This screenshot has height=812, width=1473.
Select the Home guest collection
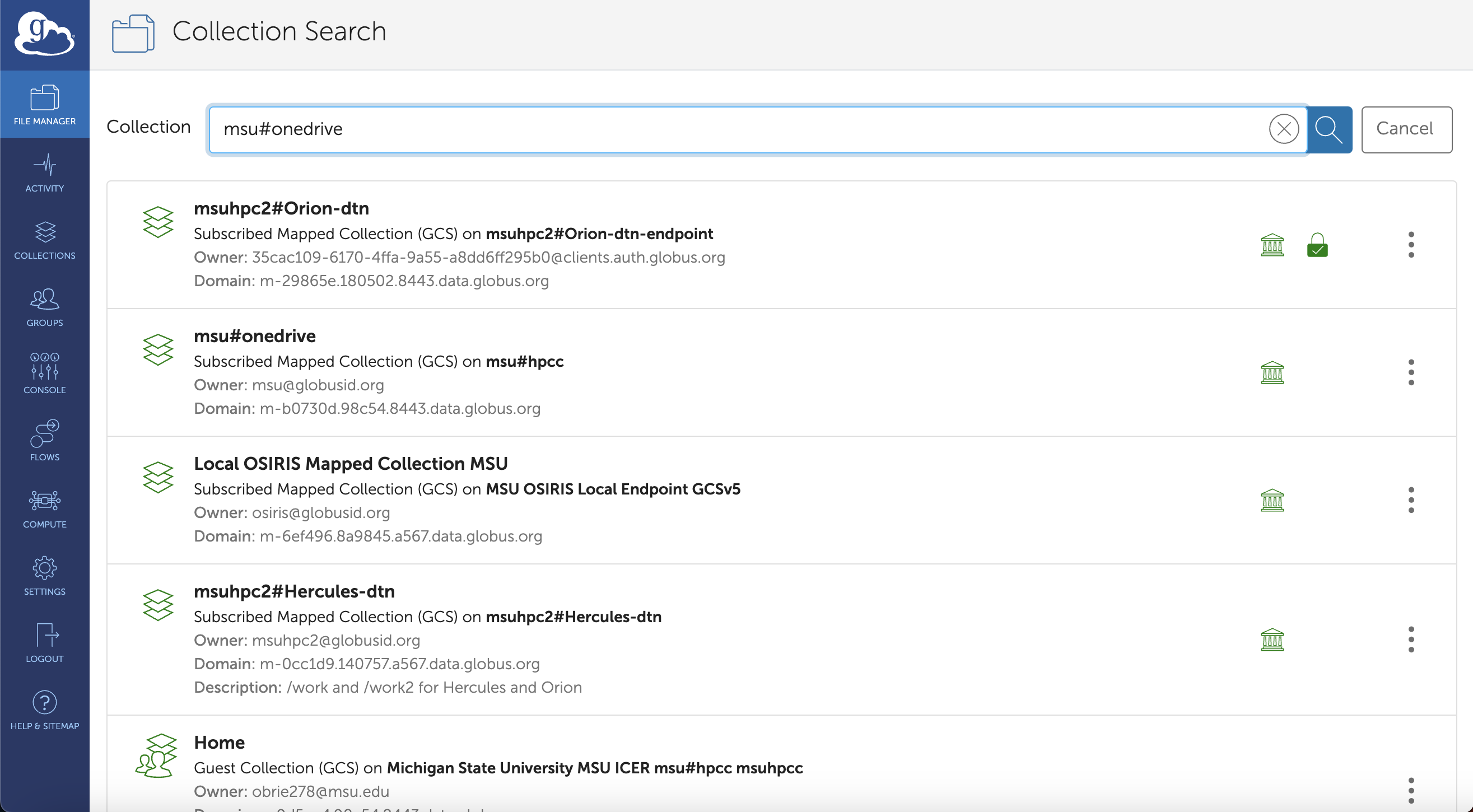(x=781, y=764)
